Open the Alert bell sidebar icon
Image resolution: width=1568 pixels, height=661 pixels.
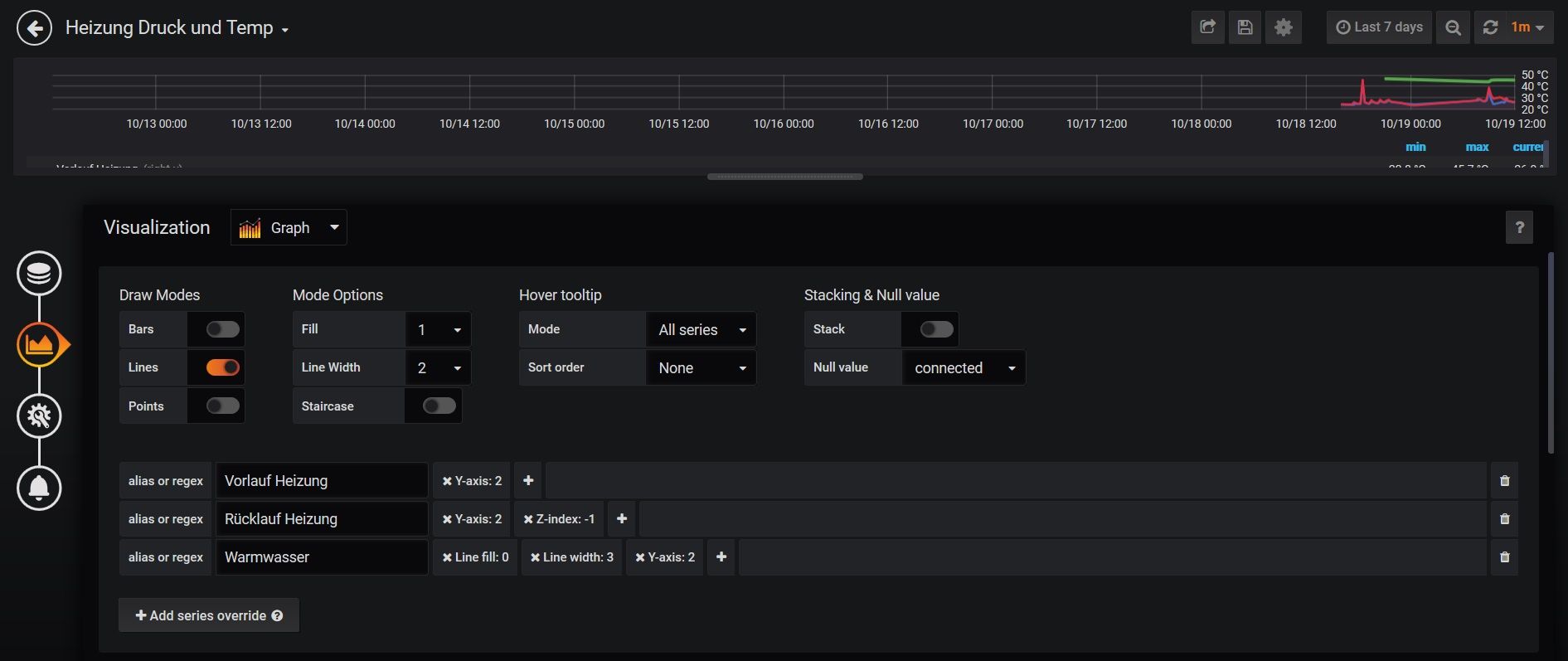[39, 488]
